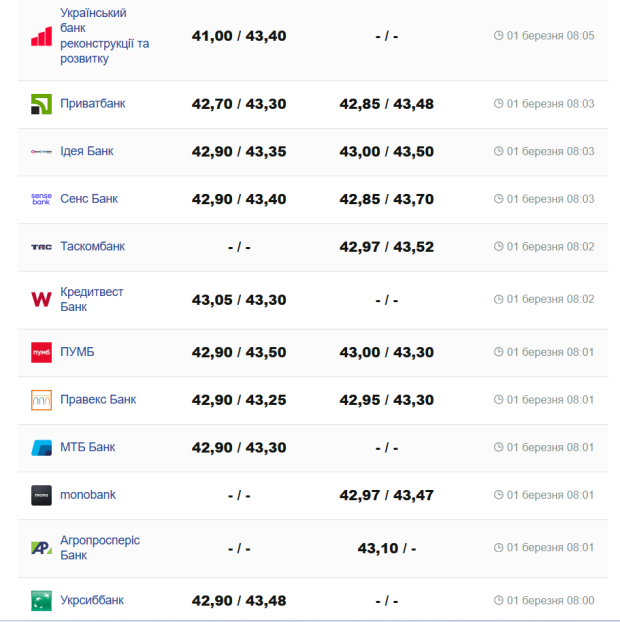
Task: Click the Sense Bank logo icon
Action: pos(41,199)
